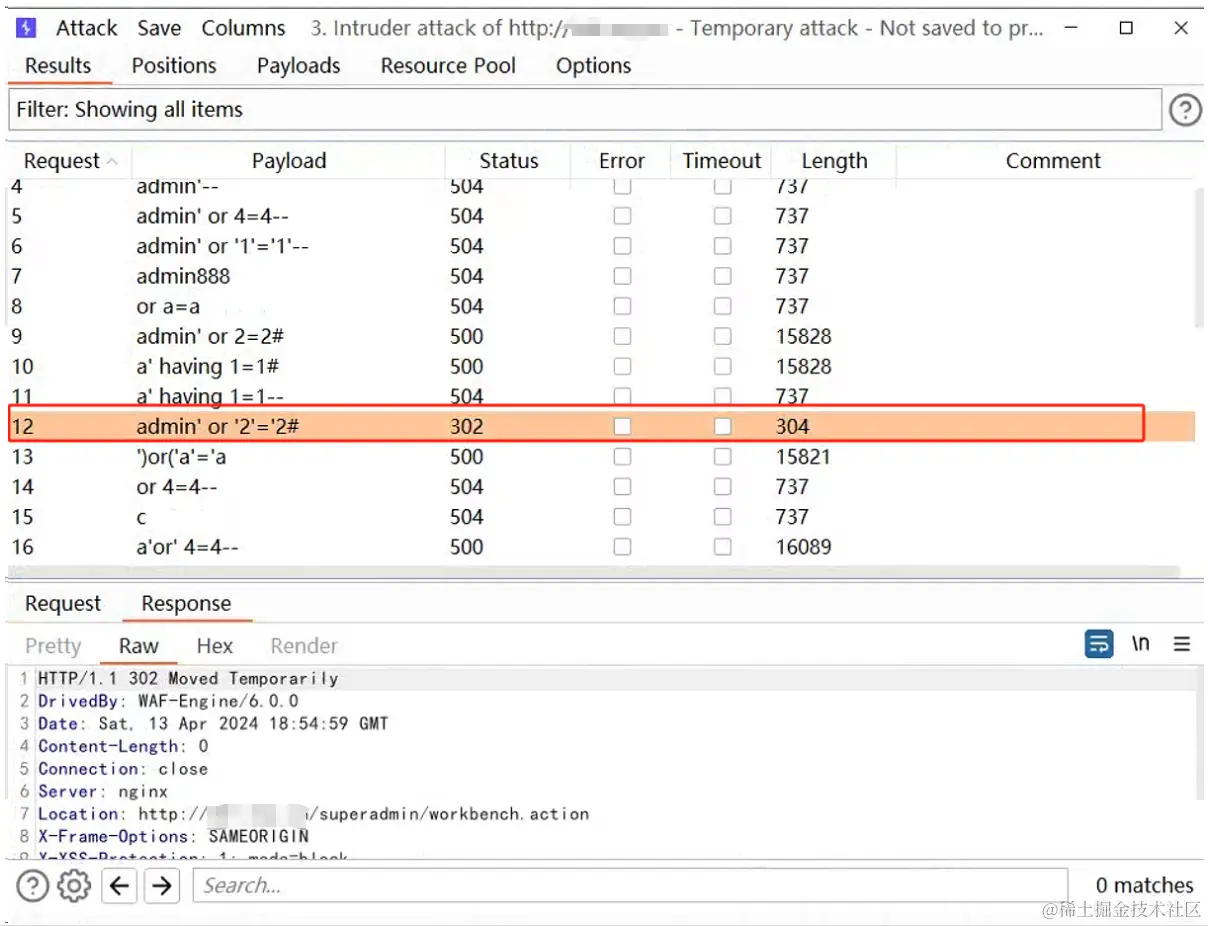Open the Request message tab

[x=63, y=604]
